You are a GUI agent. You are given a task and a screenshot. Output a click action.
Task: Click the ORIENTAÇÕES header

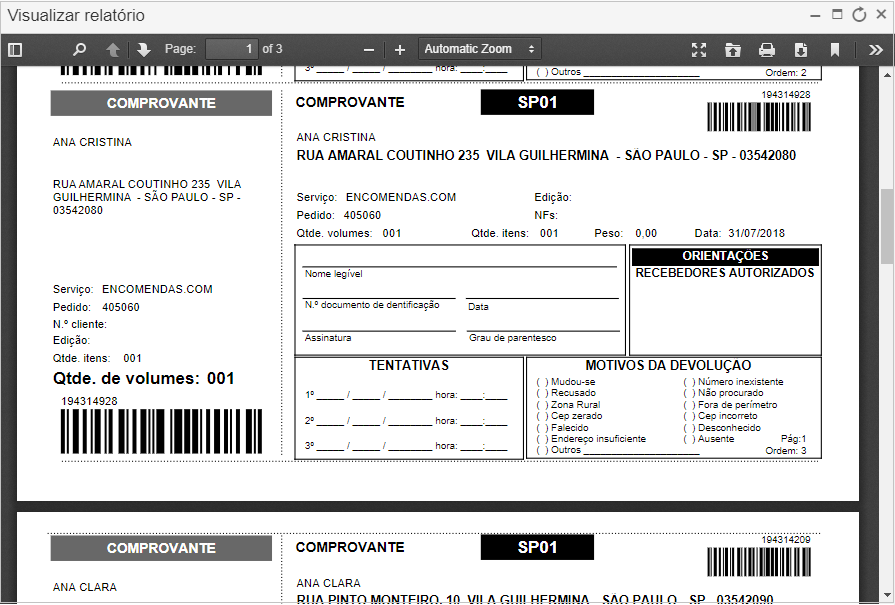[725, 256]
